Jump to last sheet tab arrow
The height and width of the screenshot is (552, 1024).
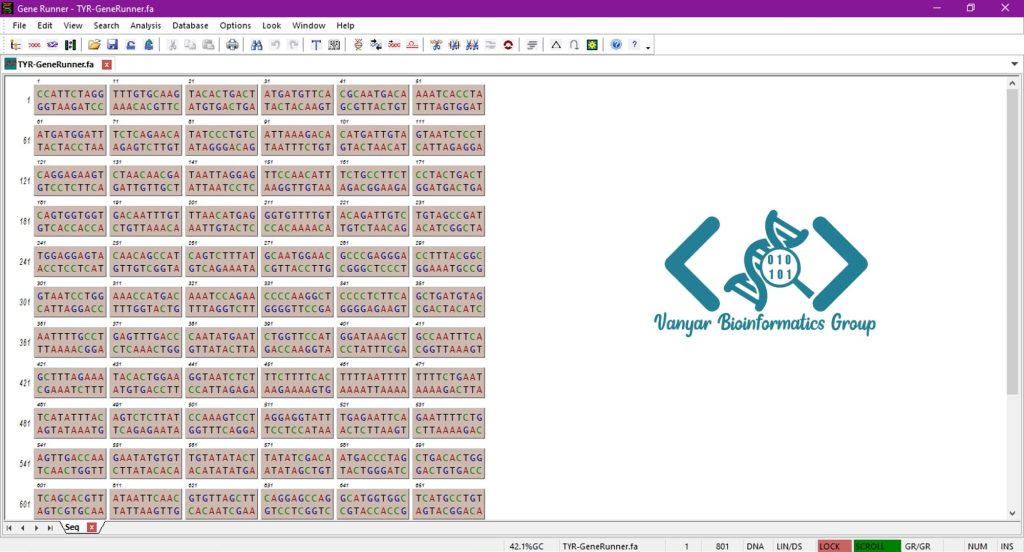(x=50, y=528)
